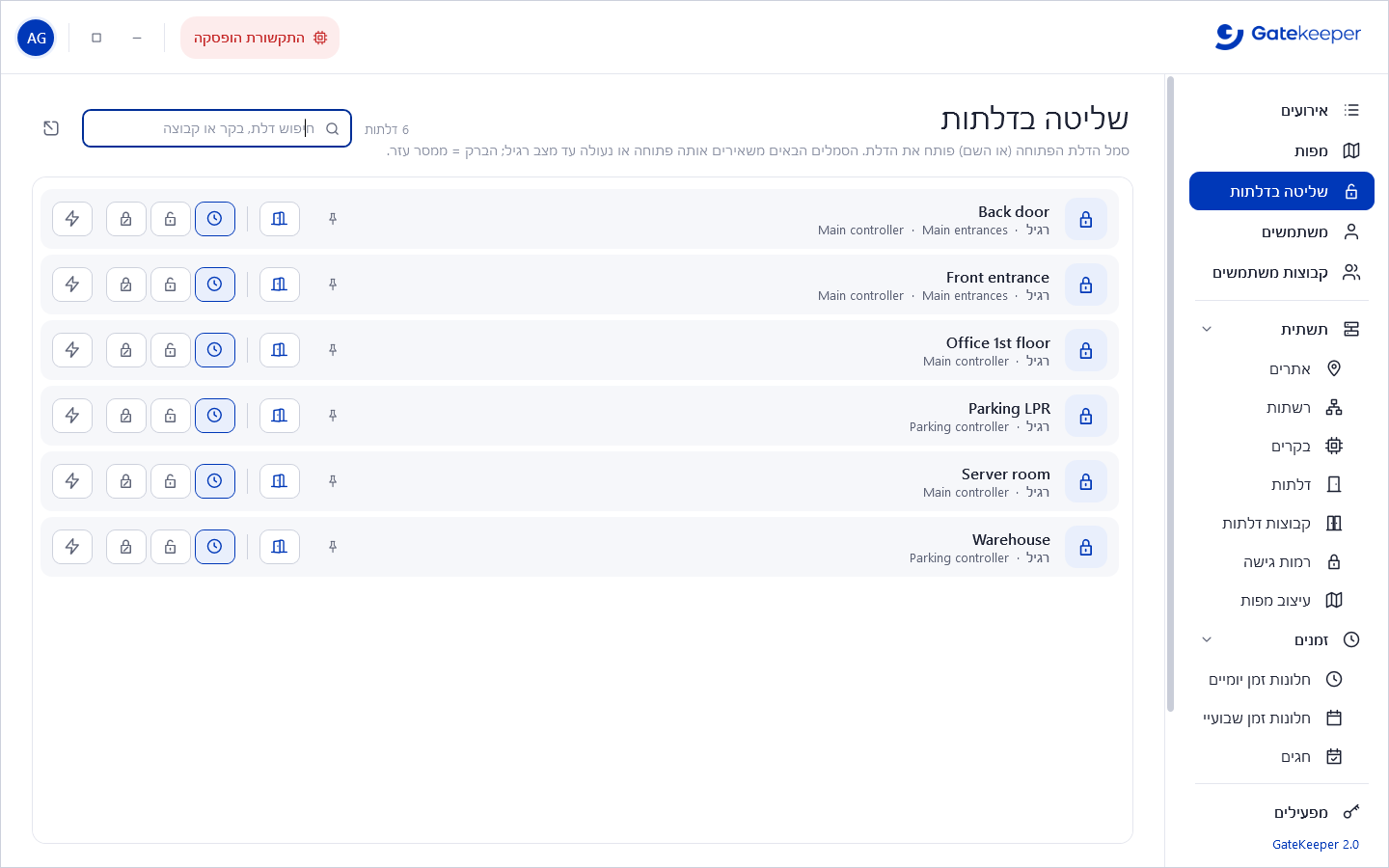Trigger the lightning relay for Server room
The image size is (1389, 868).
[x=72, y=481]
